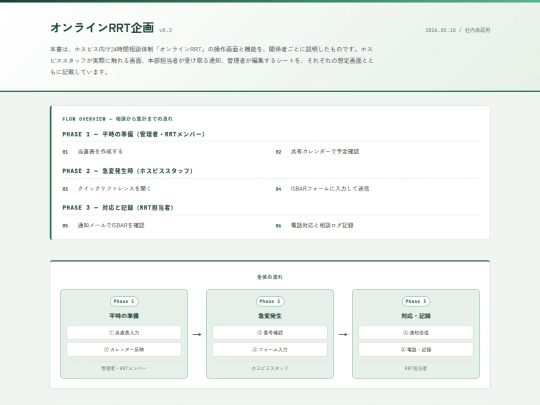Image resolution: width=540 pixels, height=405 pixels.
Task: Open step 04 ISBARフォームに入力して送信
Action: point(322,189)
